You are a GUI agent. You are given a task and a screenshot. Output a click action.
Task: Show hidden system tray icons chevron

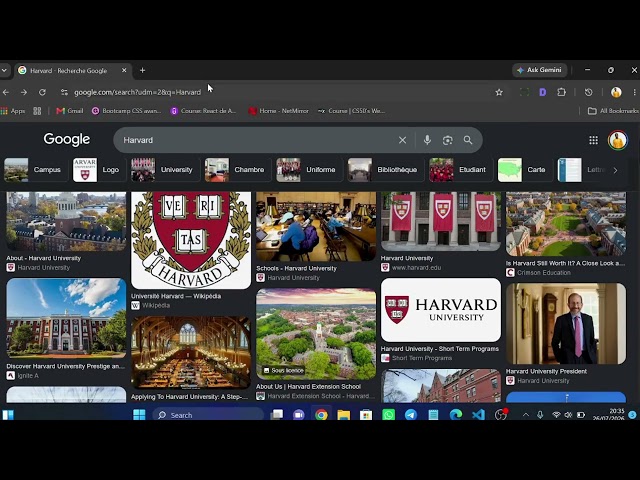click(526, 415)
